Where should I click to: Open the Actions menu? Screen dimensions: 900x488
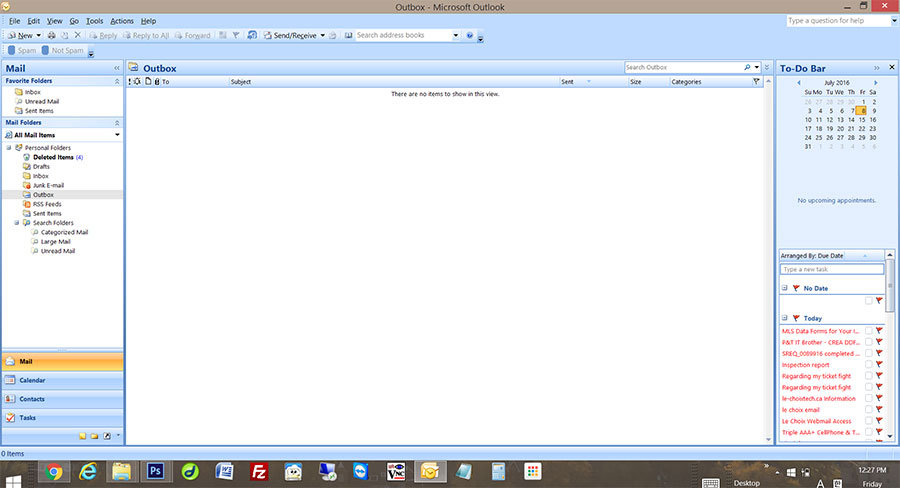coord(122,21)
